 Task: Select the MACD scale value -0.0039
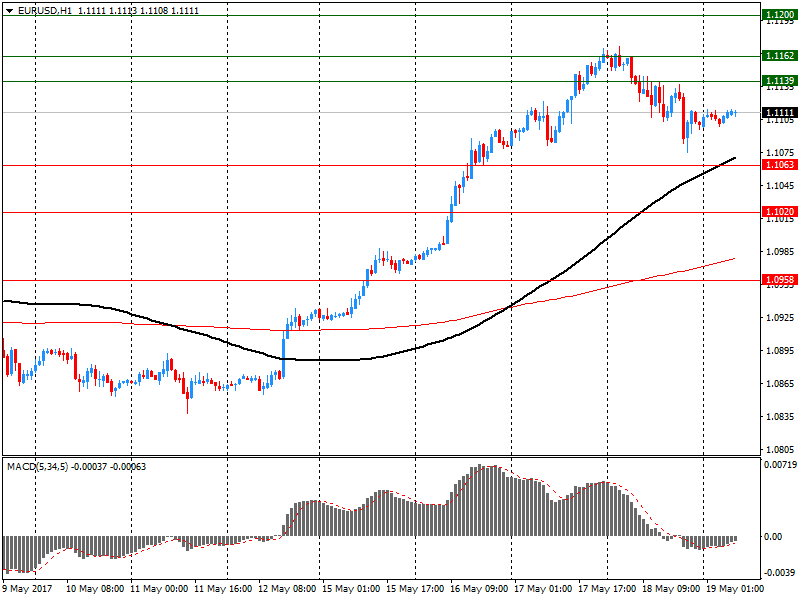coord(779,572)
